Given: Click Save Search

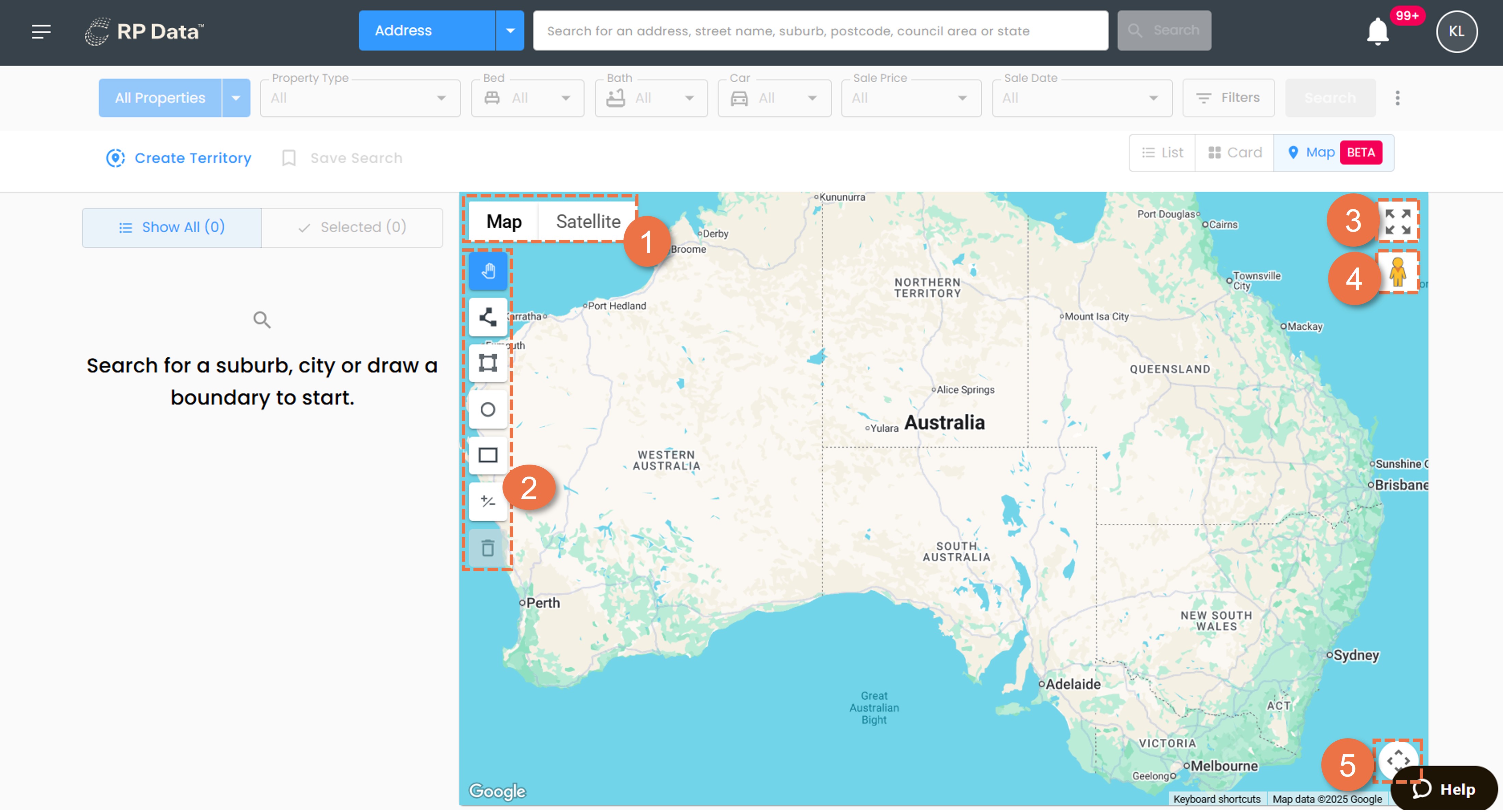Looking at the screenshot, I should point(342,158).
